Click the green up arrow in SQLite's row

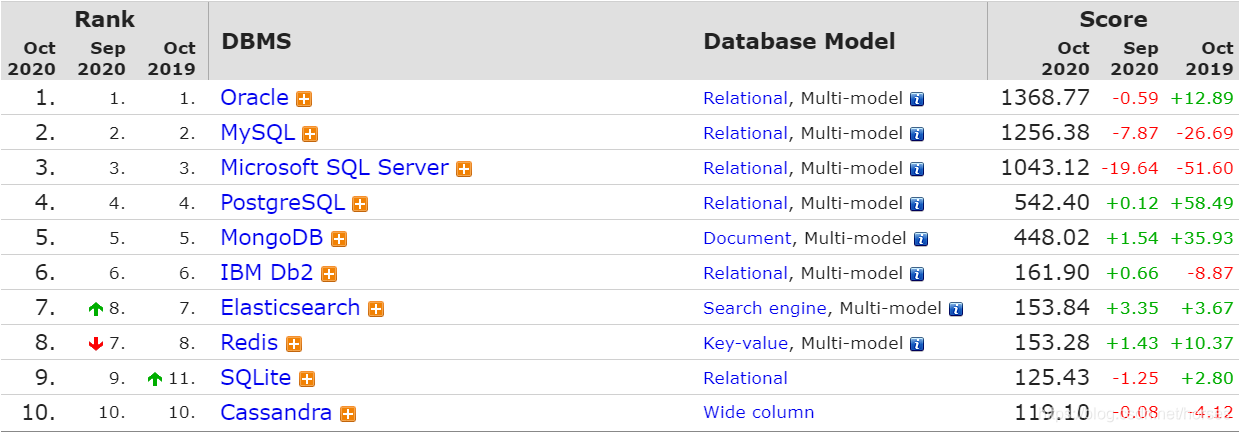point(155,379)
